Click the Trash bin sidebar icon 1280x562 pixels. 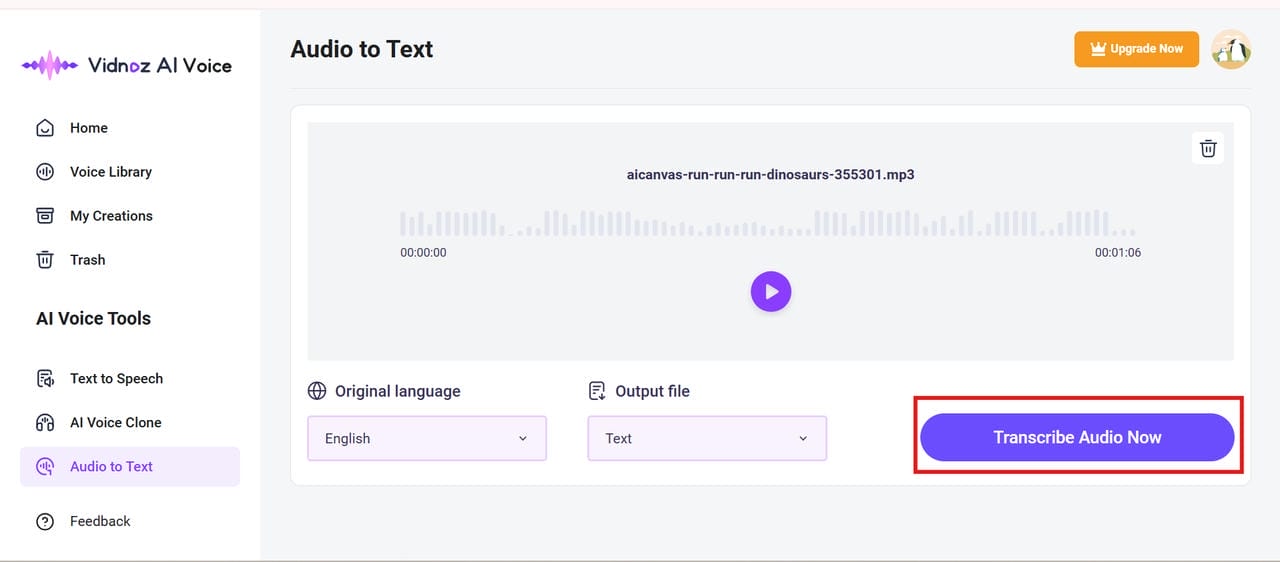click(x=45, y=260)
